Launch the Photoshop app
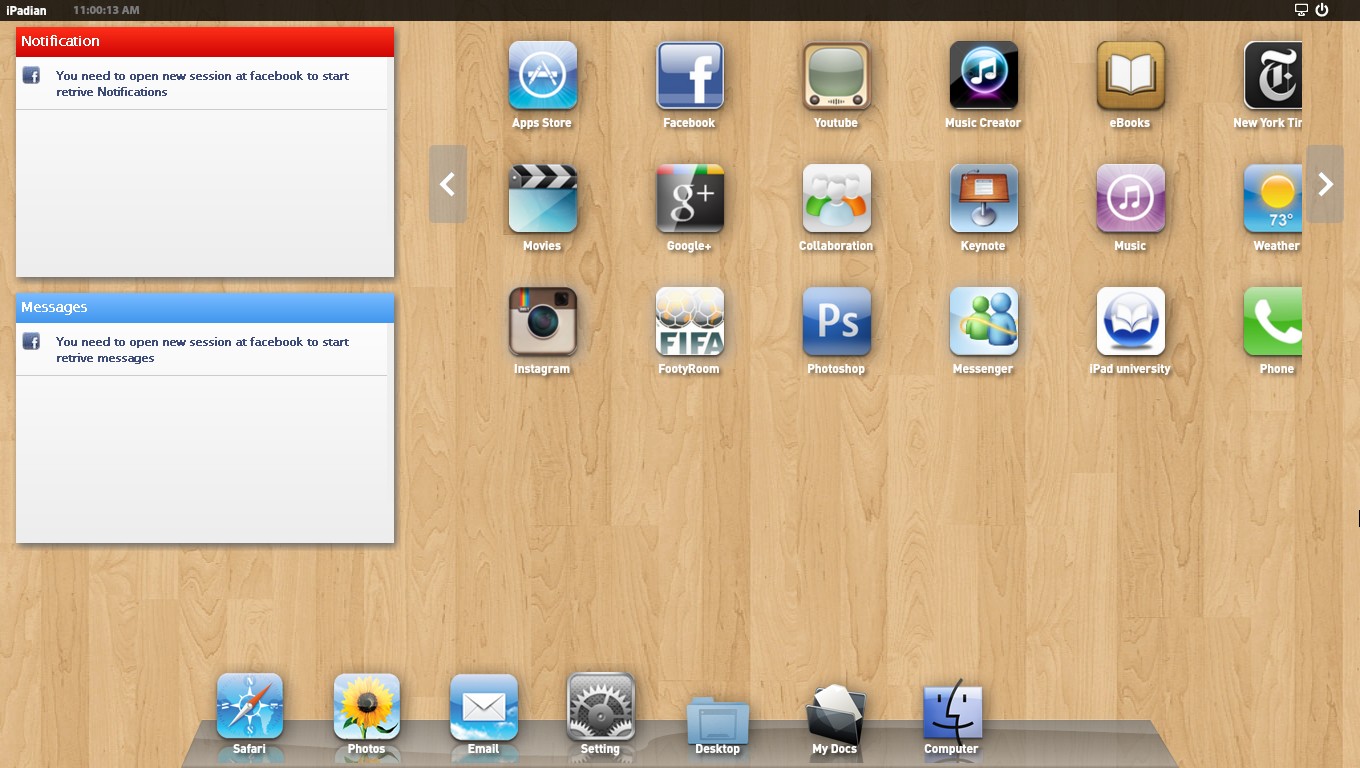 point(836,321)
